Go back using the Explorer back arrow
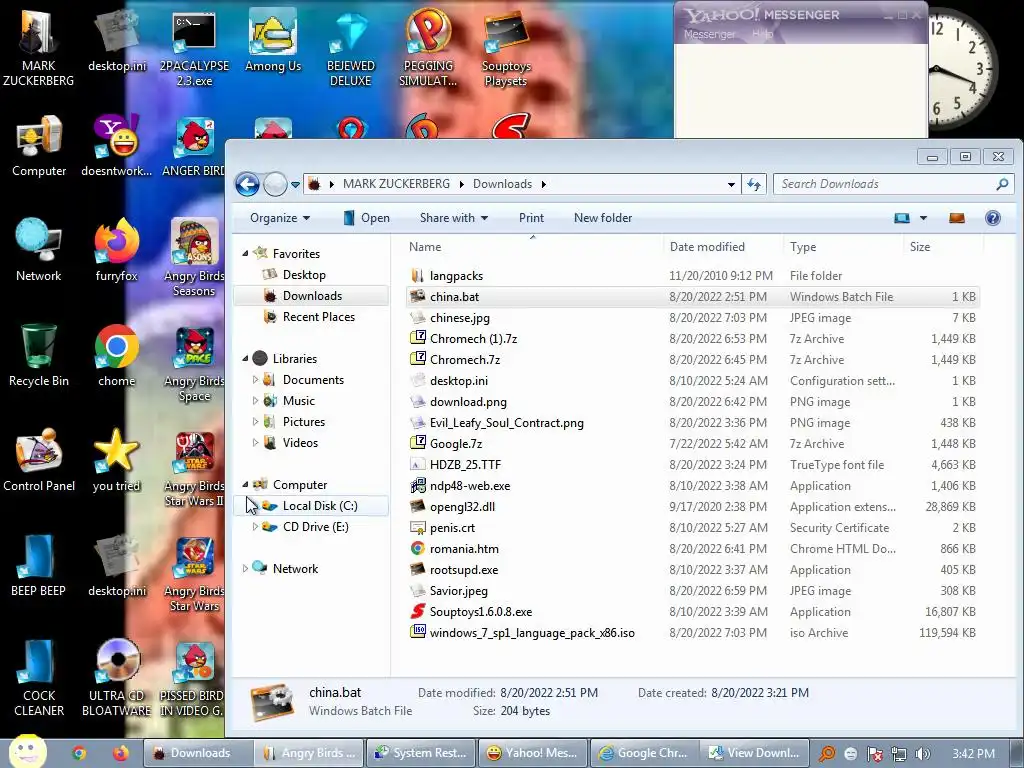The image size is (1024, 768). 248,185
